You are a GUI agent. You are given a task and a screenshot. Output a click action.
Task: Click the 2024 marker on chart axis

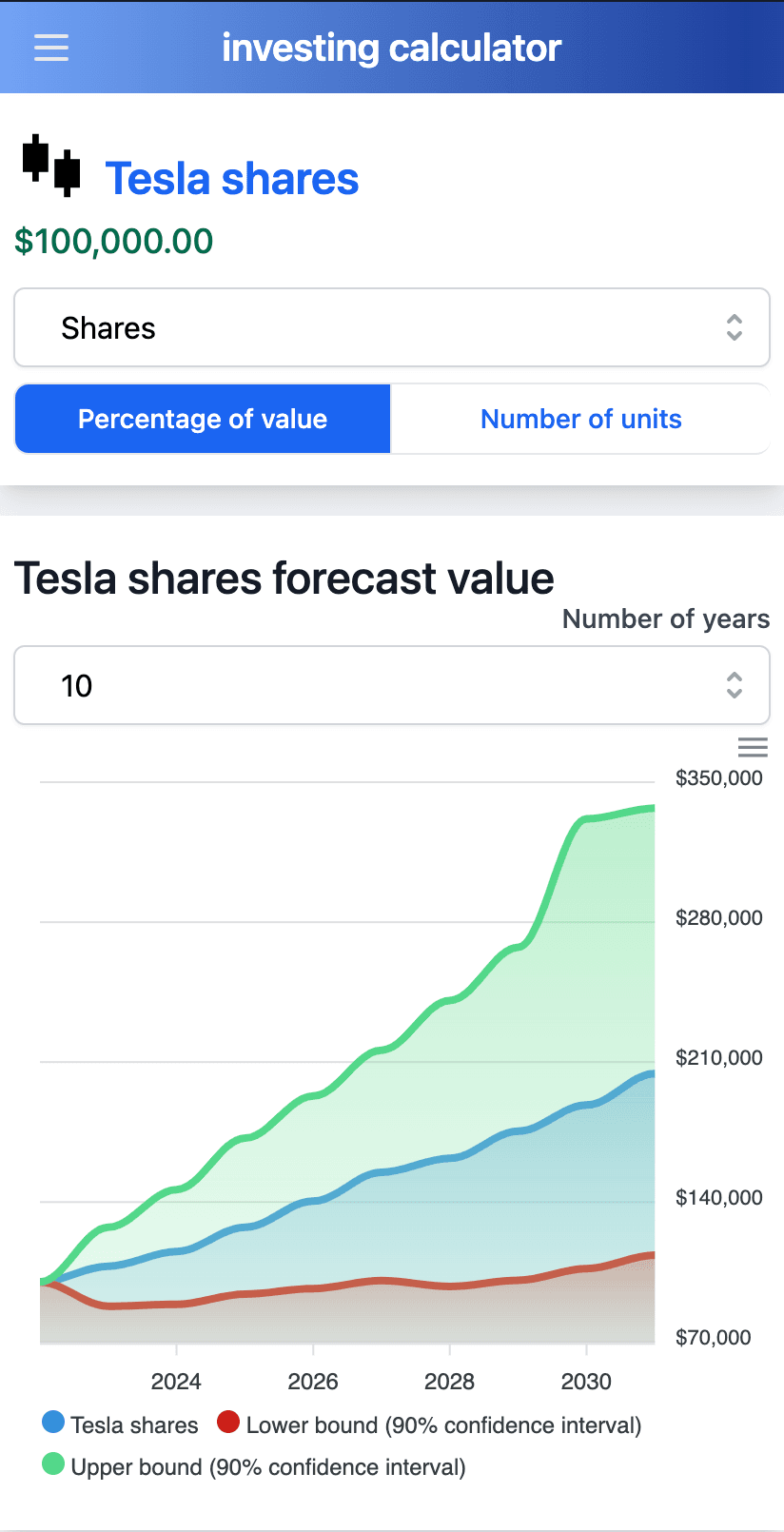click(176, 1382)
